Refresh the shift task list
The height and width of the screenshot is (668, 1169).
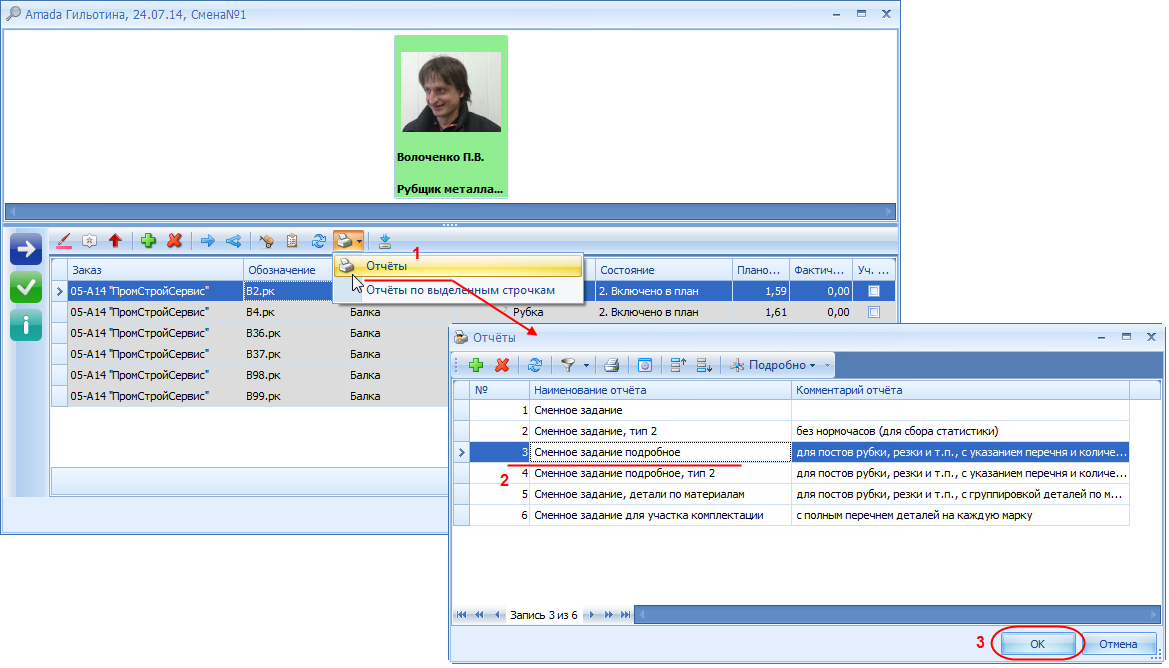pos(318,241)
